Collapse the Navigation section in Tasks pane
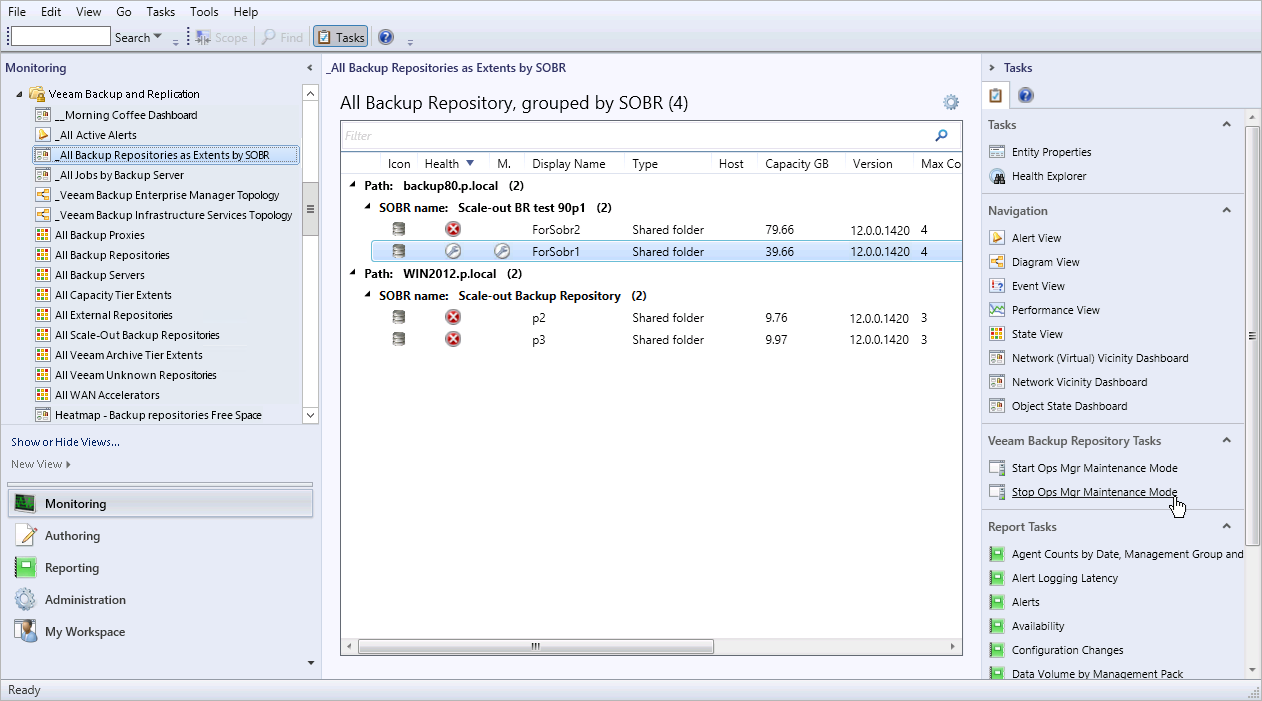Image resolution: width=1262 pixels, height=701 pixels. tap(1227, 211)
